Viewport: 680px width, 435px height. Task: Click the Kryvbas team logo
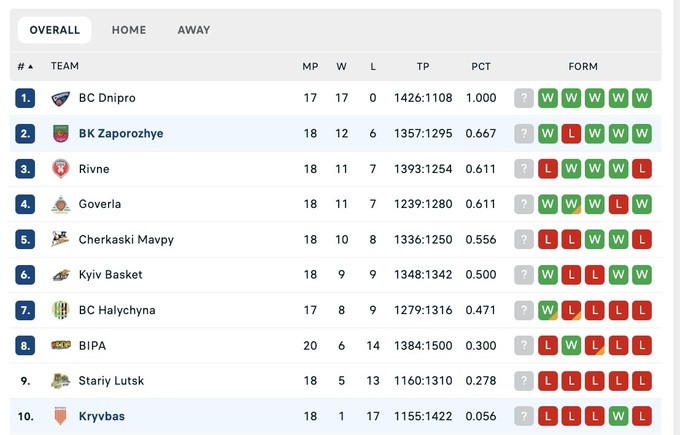pos(61,416)
